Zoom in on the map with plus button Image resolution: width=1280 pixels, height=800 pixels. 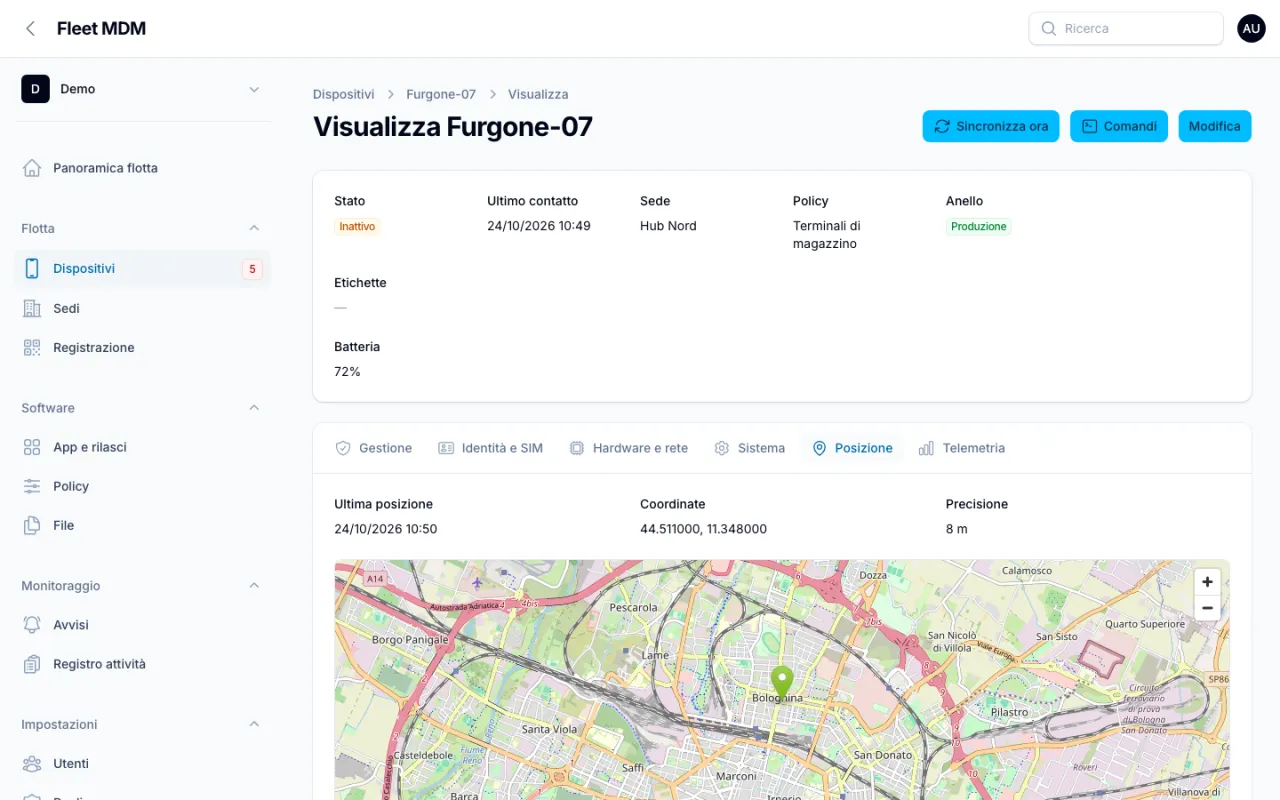tap(1207, 582)
